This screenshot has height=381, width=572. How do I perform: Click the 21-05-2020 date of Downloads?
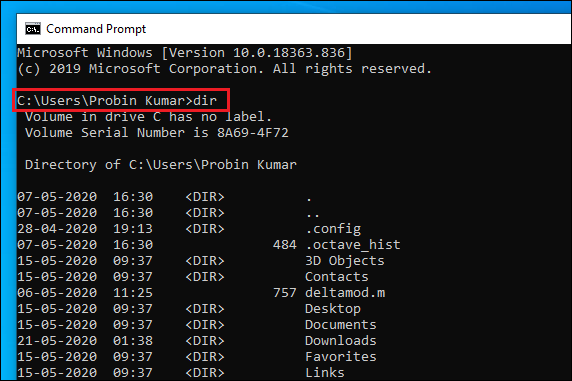(x=57, y=341)
